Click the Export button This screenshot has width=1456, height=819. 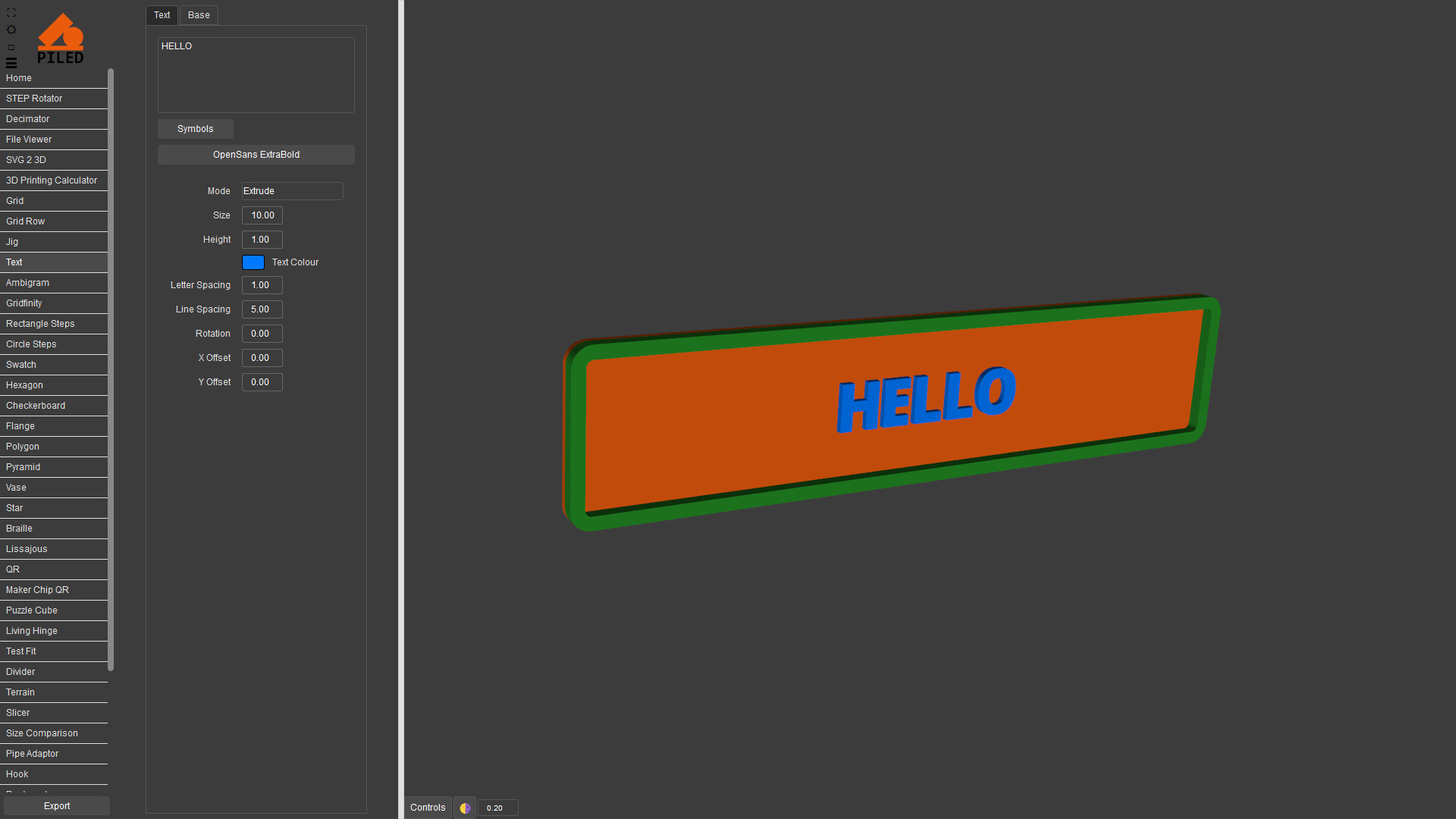(x=57, y=806)
